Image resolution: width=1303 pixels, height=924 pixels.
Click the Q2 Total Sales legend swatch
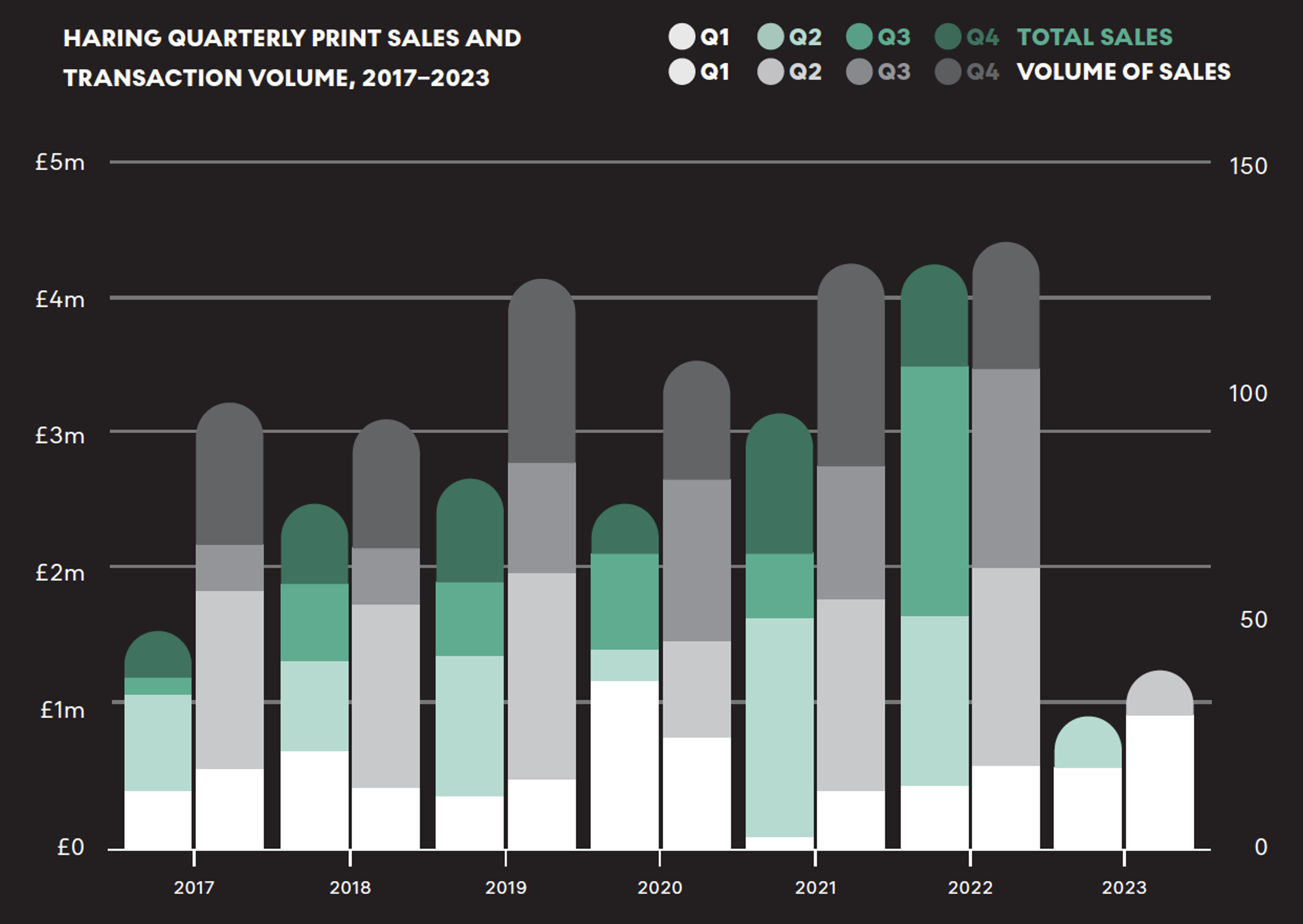click(770, 37)
